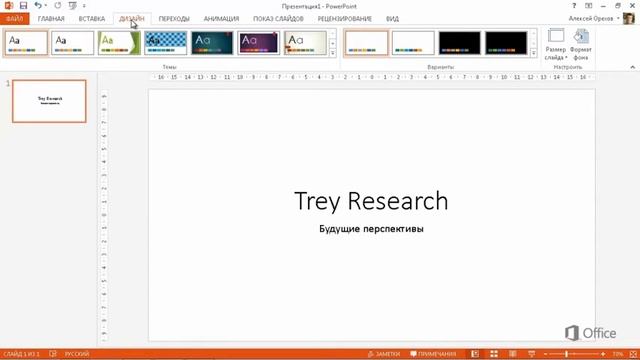This screenshot has height=360, width=640.
Task: Open the РЕЦЕНЗИРОВАНИЕ tab
Action: coord(344,19)
